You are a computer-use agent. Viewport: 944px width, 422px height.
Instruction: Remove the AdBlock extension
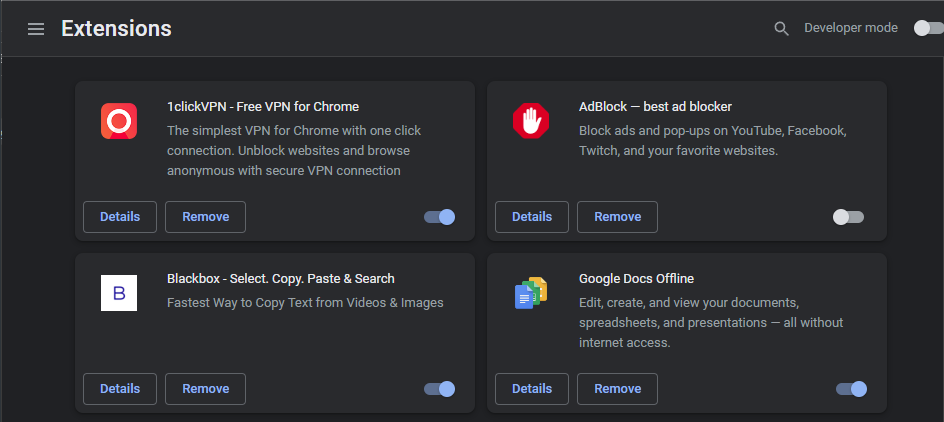(x=617, y=217)
